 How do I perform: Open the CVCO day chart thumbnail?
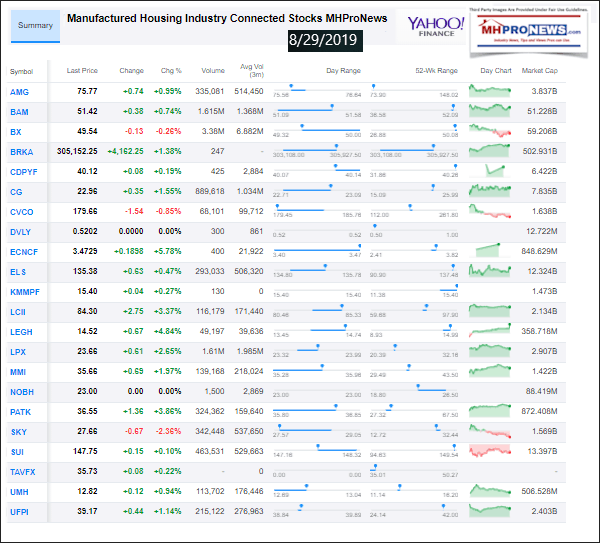(x=490, y=211)
